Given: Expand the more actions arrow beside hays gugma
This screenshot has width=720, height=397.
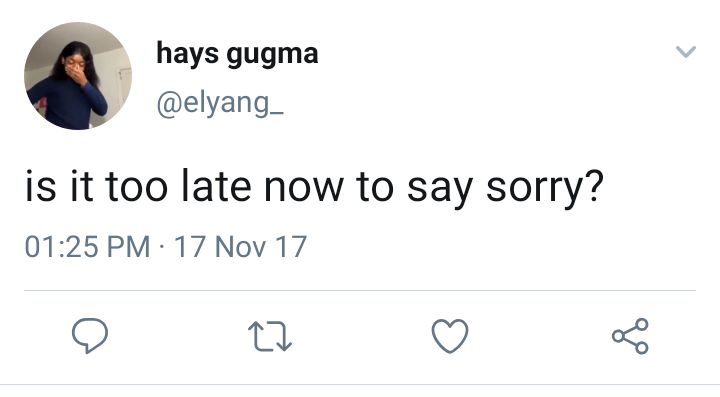Looking at the screenshot, I should [686, 51].
